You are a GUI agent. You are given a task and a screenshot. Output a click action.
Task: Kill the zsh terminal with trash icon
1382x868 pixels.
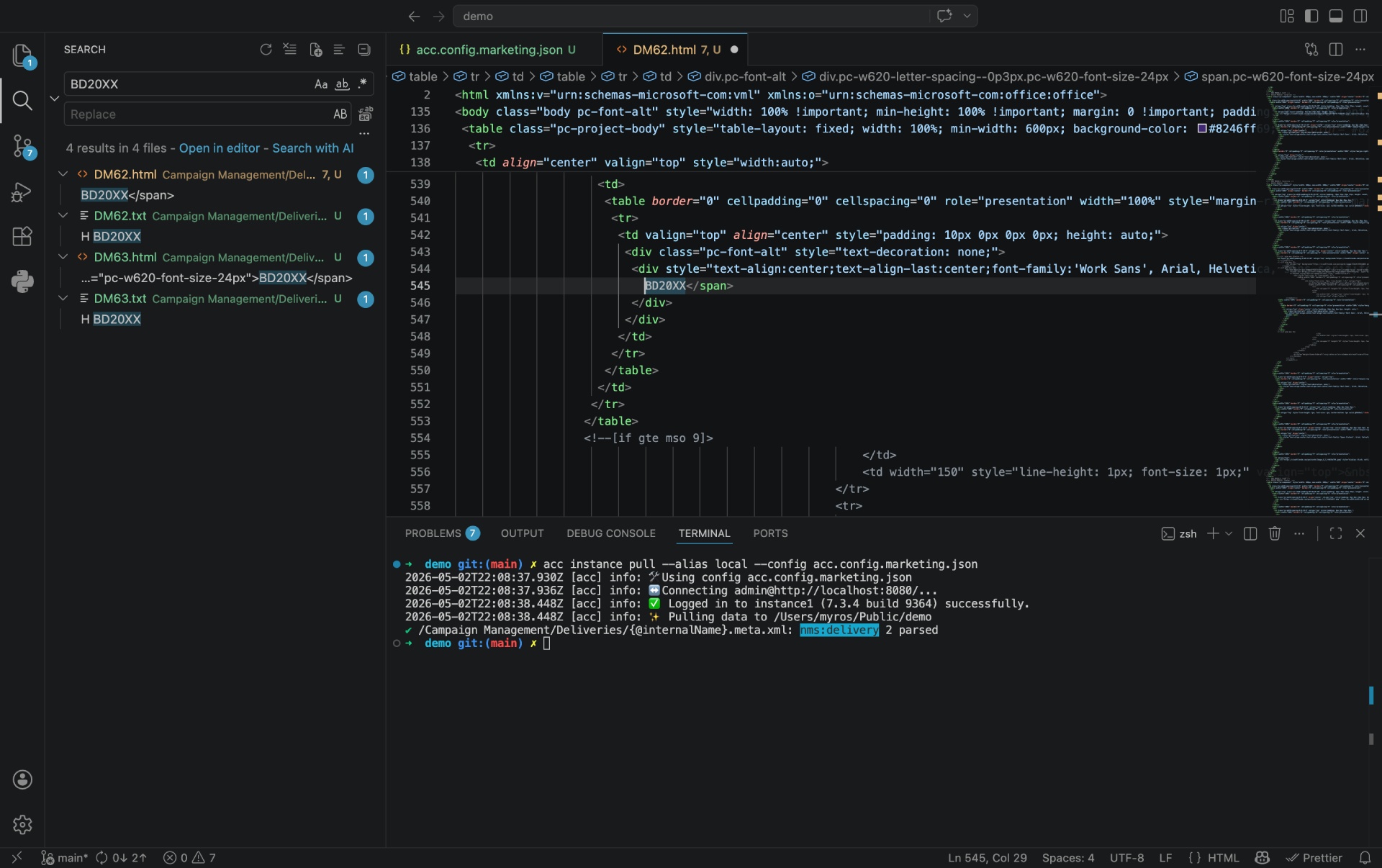(x=1275, y=533)
